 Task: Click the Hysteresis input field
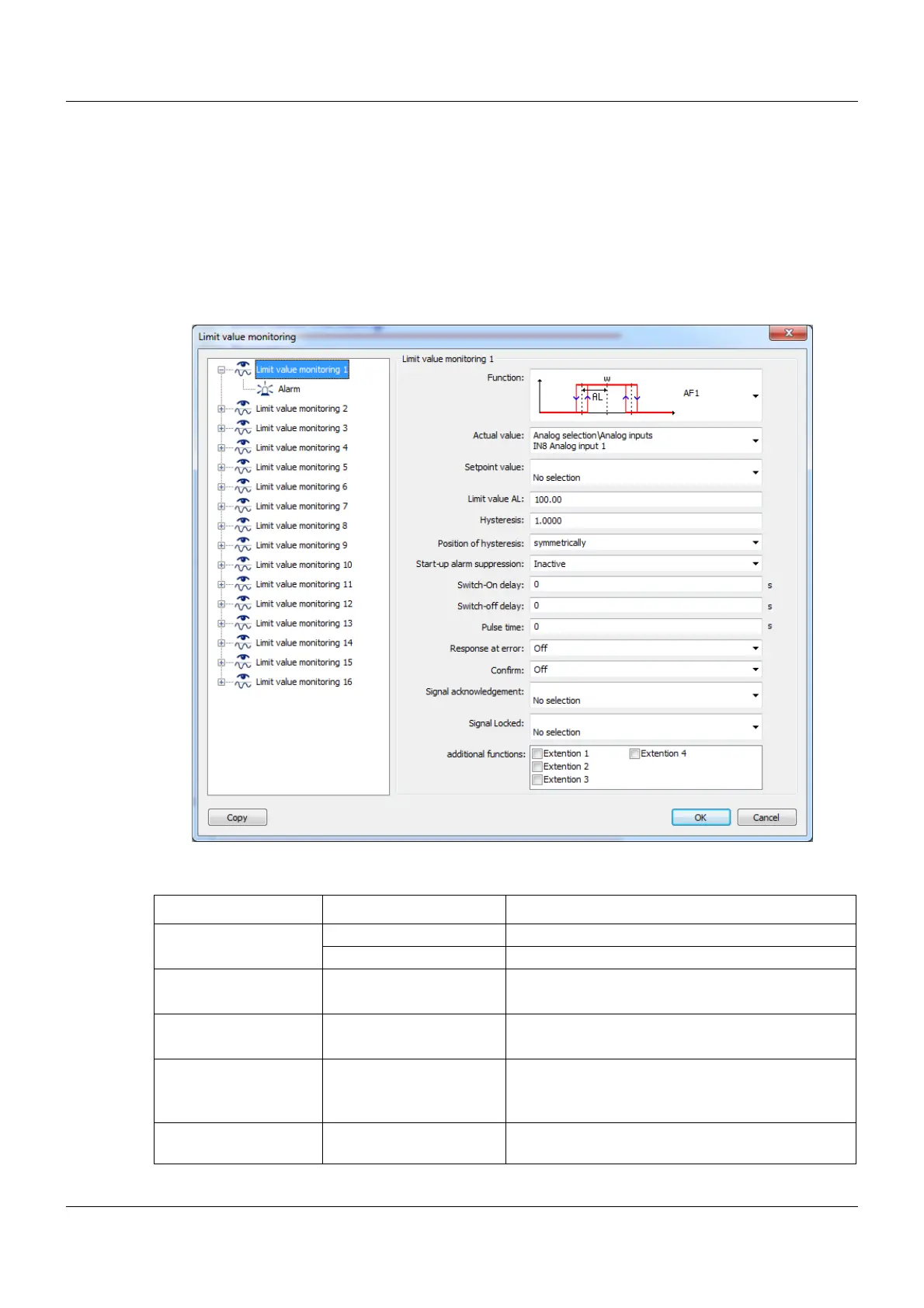tap(646, 520)
